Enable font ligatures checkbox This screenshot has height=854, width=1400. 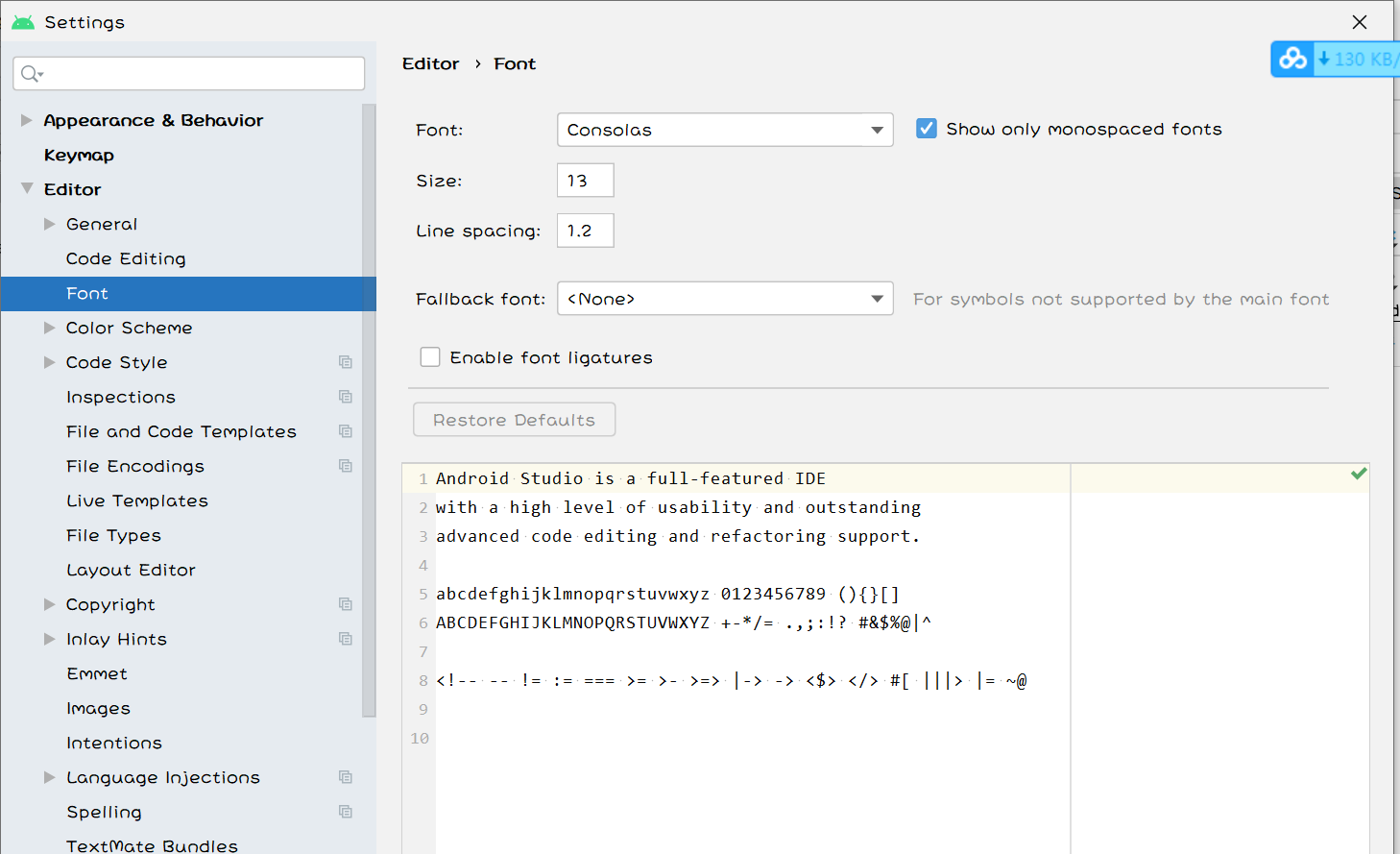click(x=430, y=357)
